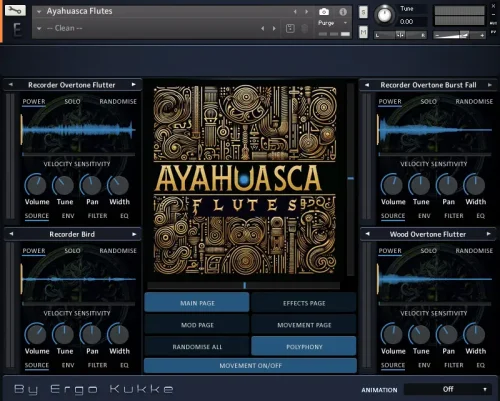This screenshot has width=500, height=401.
Task: Click the plus button on master volume
Action: (482, 35)
